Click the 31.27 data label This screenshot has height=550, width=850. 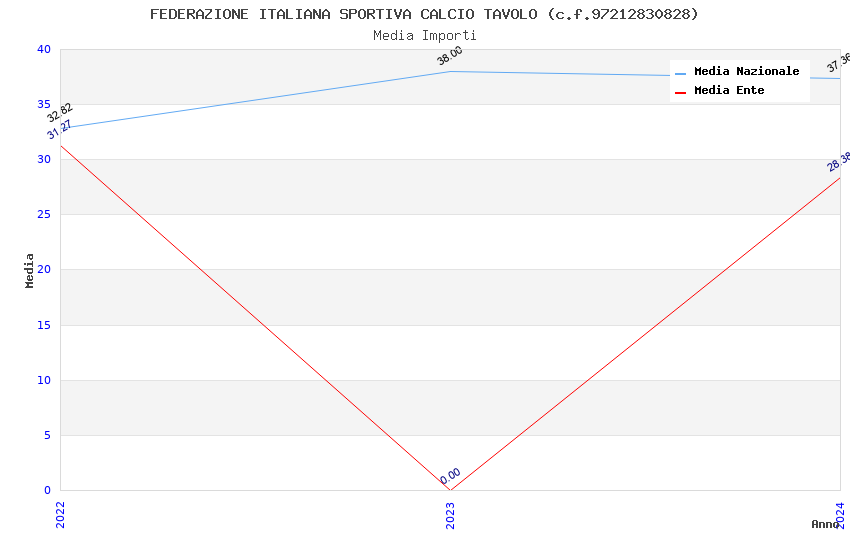coord(59,131)
